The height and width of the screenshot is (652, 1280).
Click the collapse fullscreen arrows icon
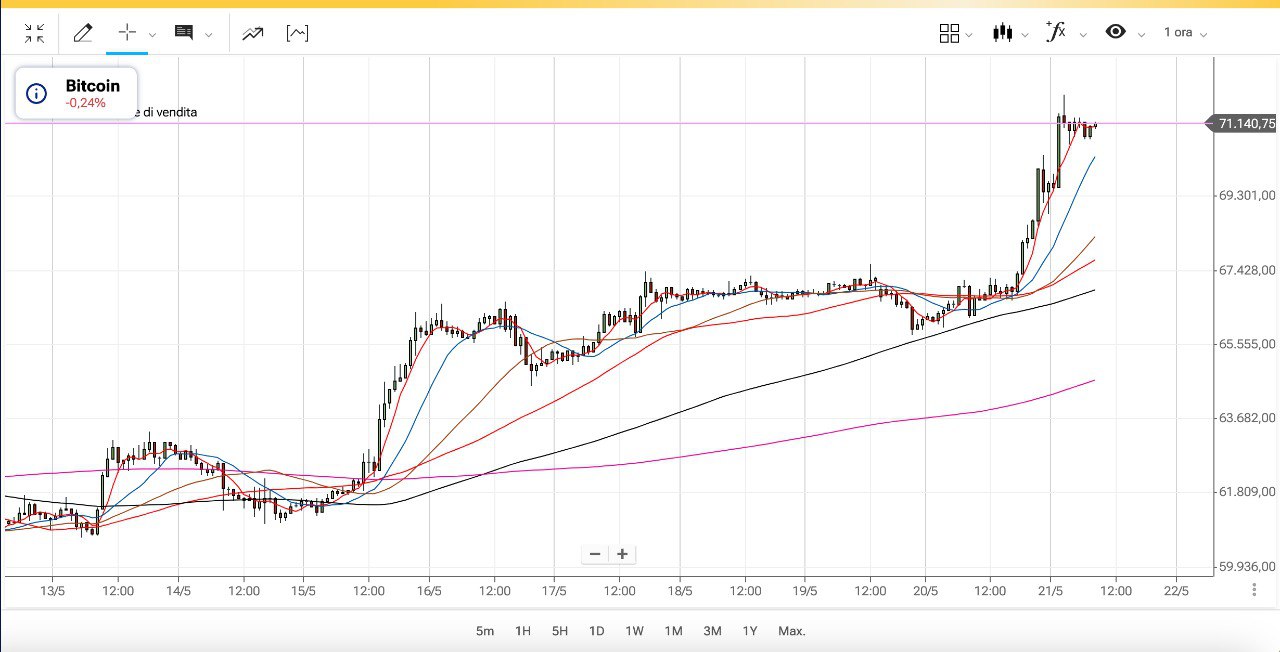point(35,33)
